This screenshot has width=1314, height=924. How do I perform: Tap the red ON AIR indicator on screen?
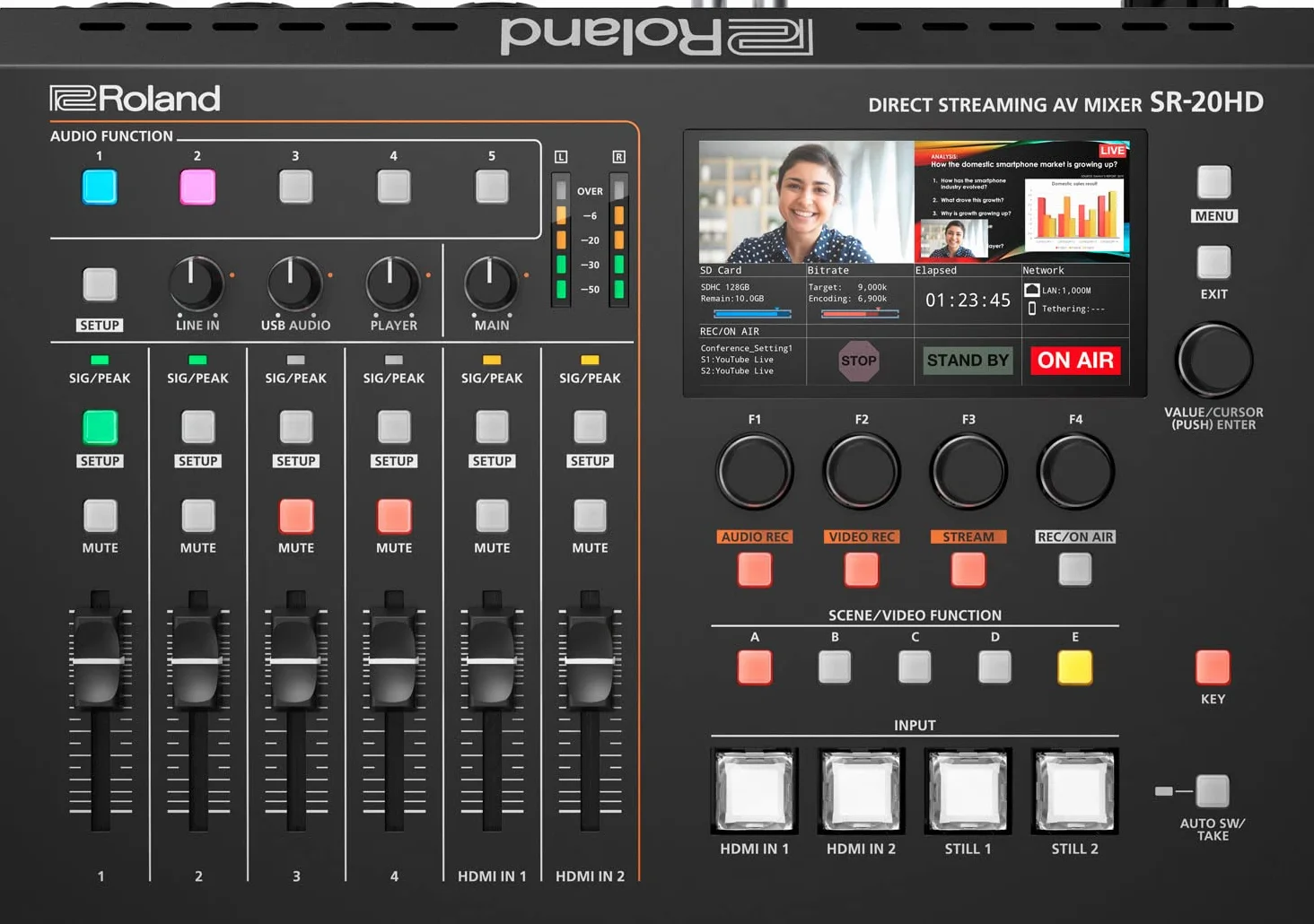pos(1075,361)
